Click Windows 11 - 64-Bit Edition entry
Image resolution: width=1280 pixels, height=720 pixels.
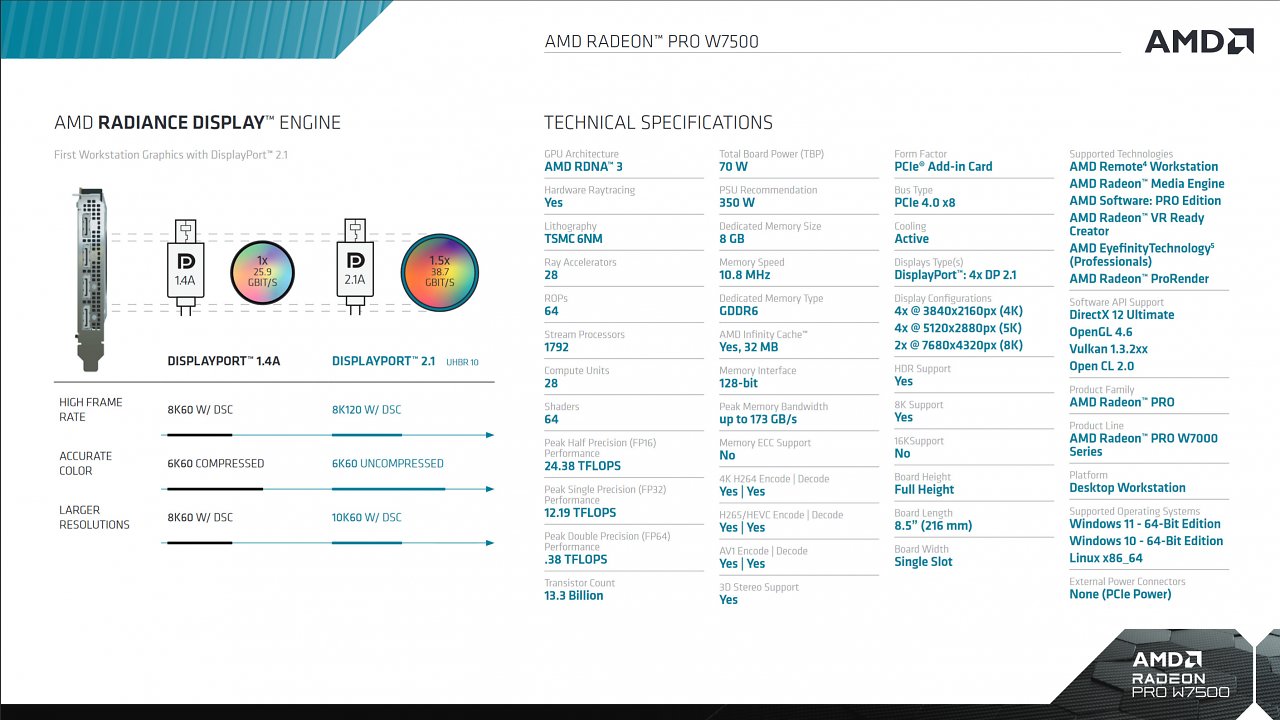(x=1145, y=524)
